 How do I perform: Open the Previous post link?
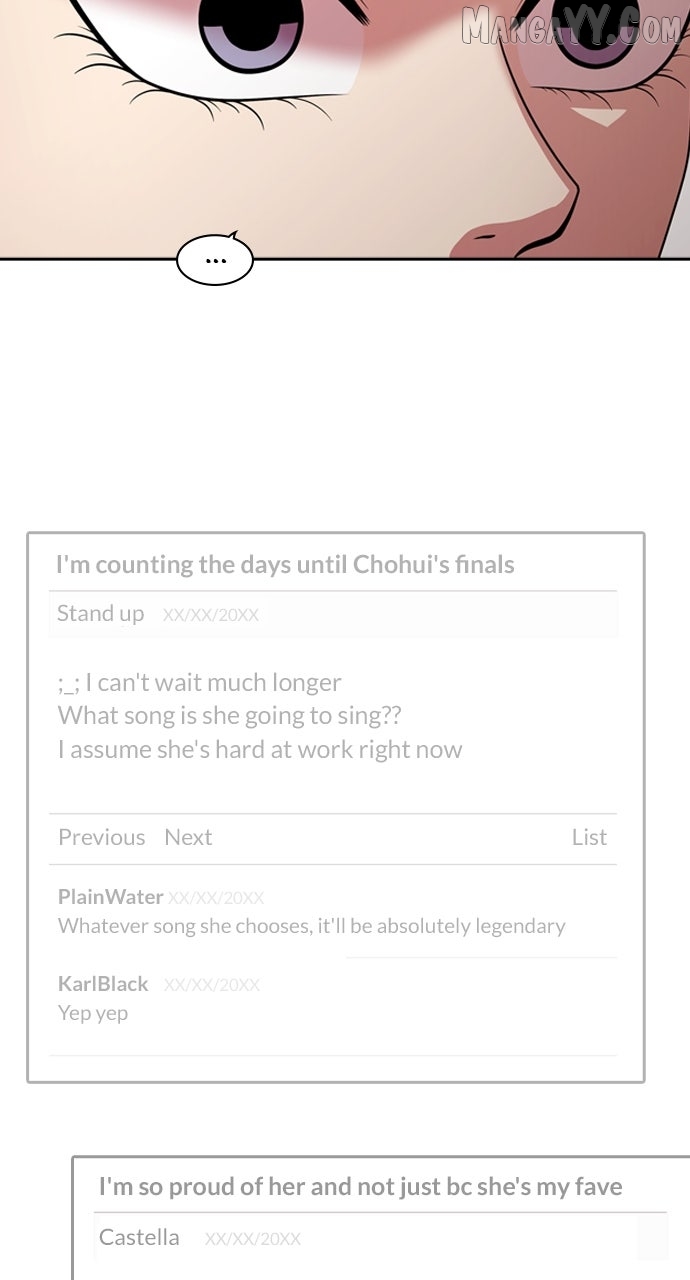click(101, 837)
